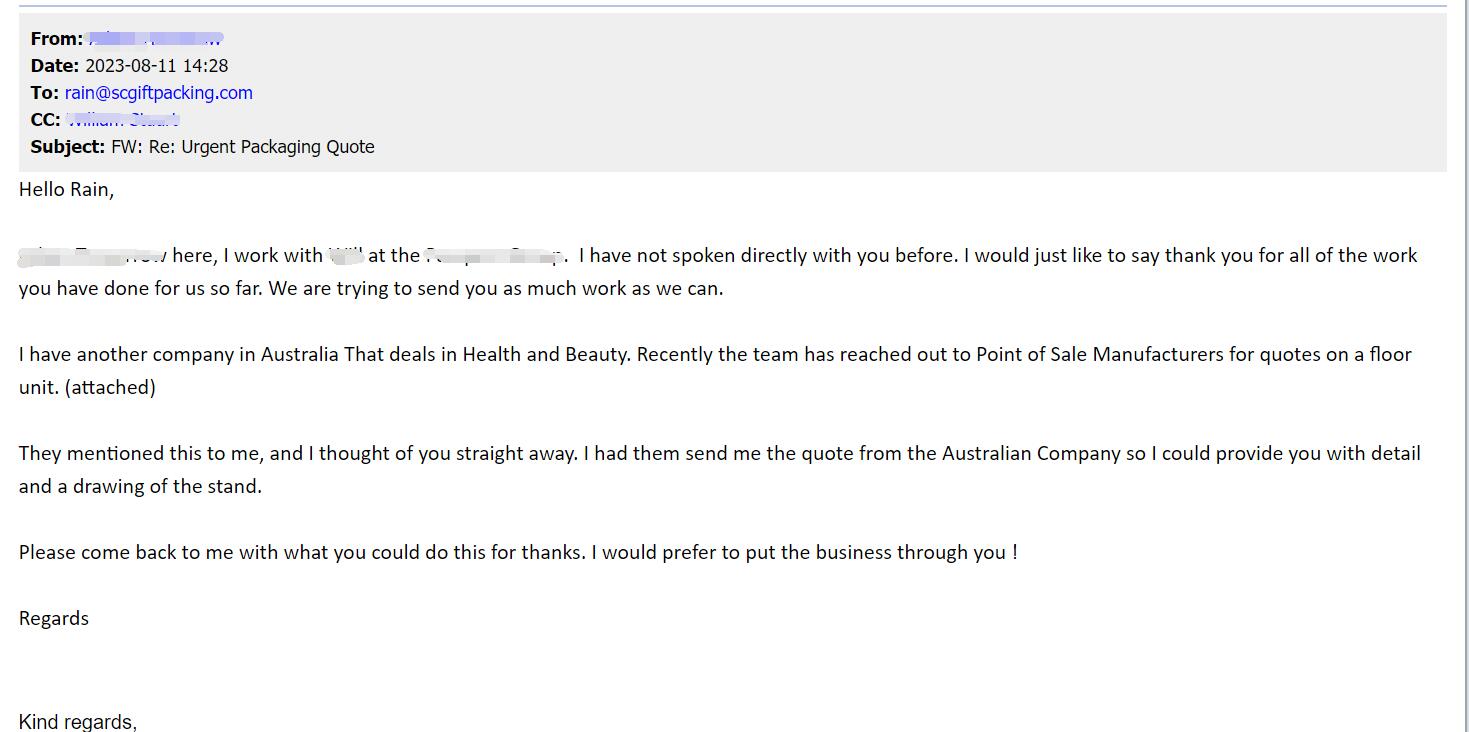This screenshot has height=732, width=1469.
Task: Click the text and a drawing of the stand
Action: tap(140, 487)
